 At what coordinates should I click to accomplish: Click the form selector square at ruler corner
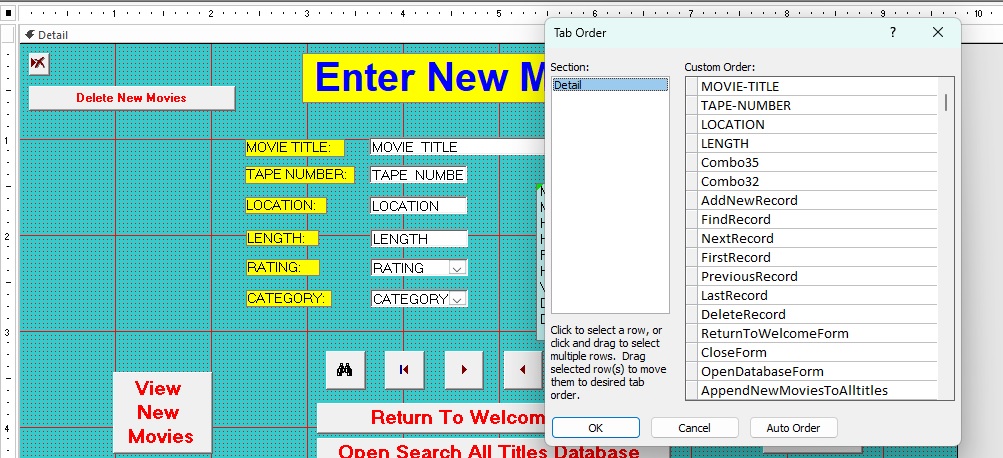9,13
